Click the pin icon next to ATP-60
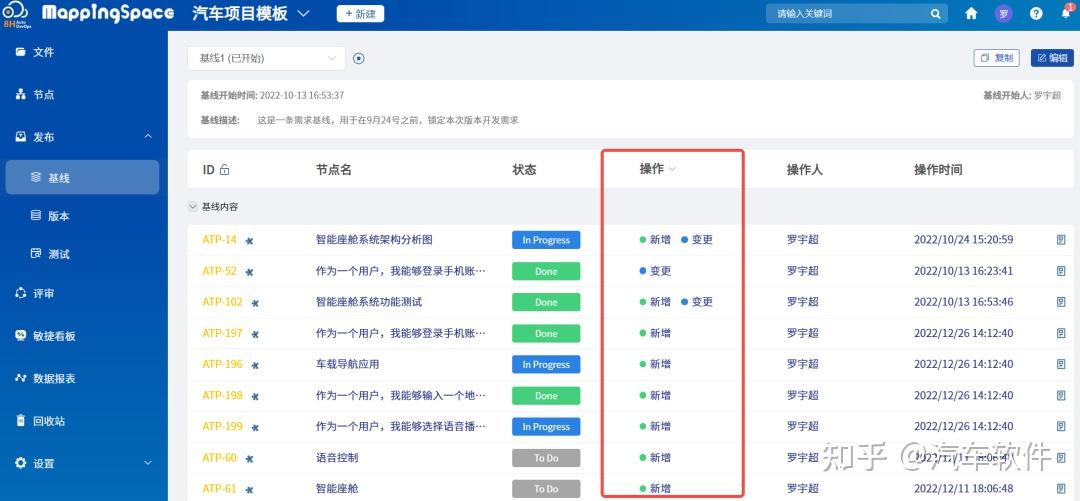This screenshot has height=501, width=1080. [249, 458]
